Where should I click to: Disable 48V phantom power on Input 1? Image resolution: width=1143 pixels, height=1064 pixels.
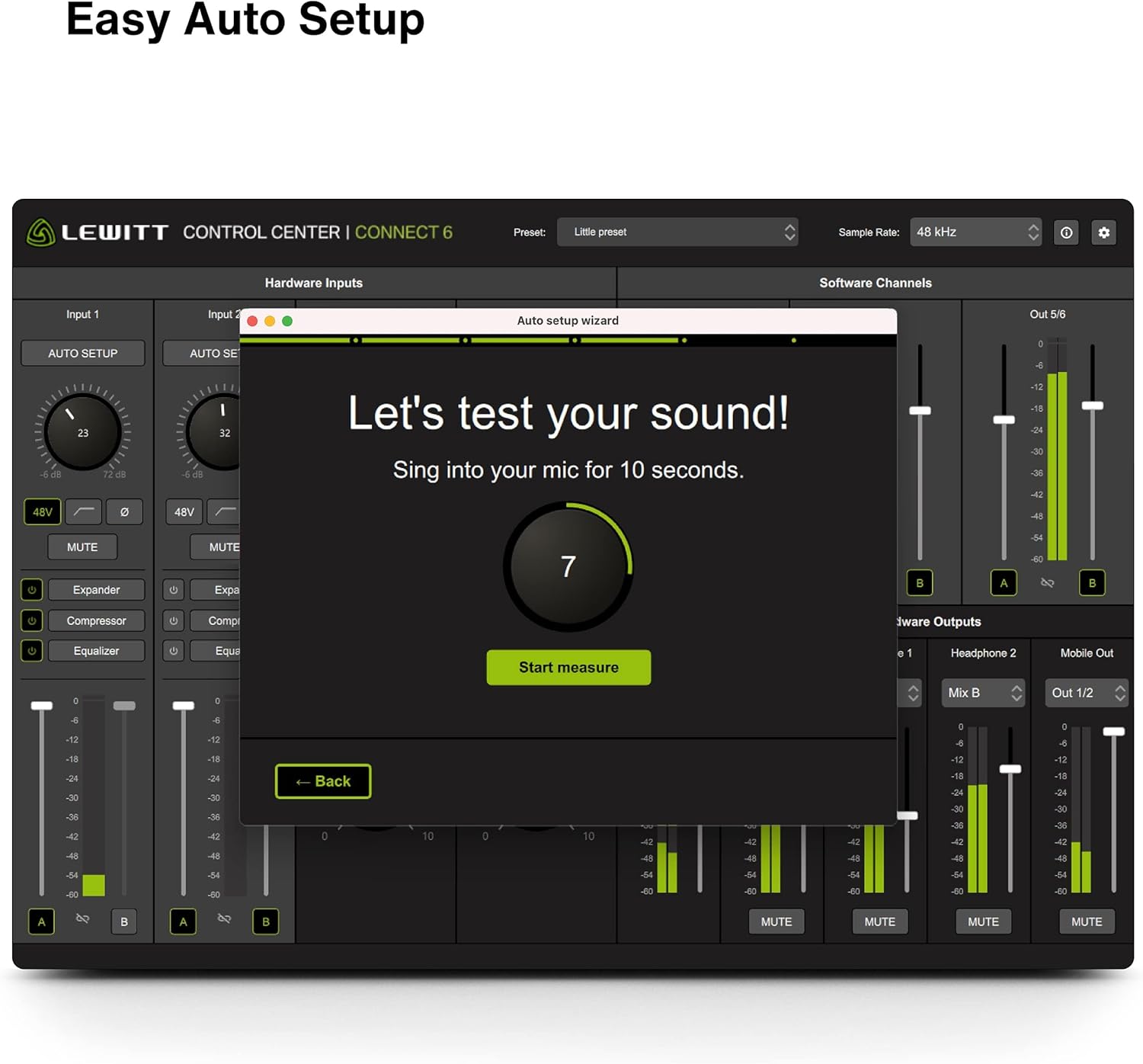[x=43, y=511]
